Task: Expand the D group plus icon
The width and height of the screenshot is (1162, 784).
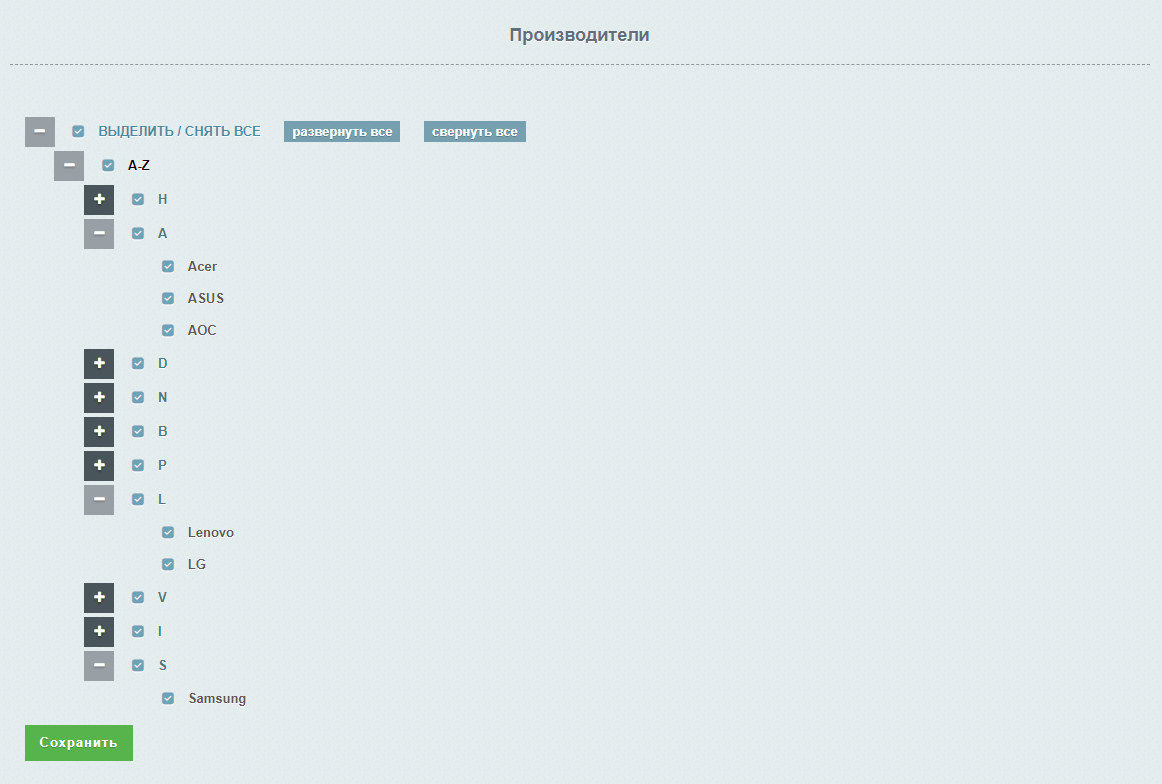Action: point(99,364)
